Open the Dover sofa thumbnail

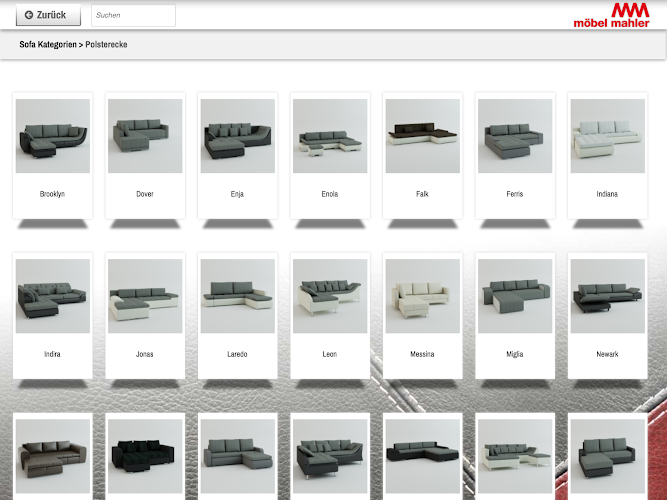(x=145, y=136)
